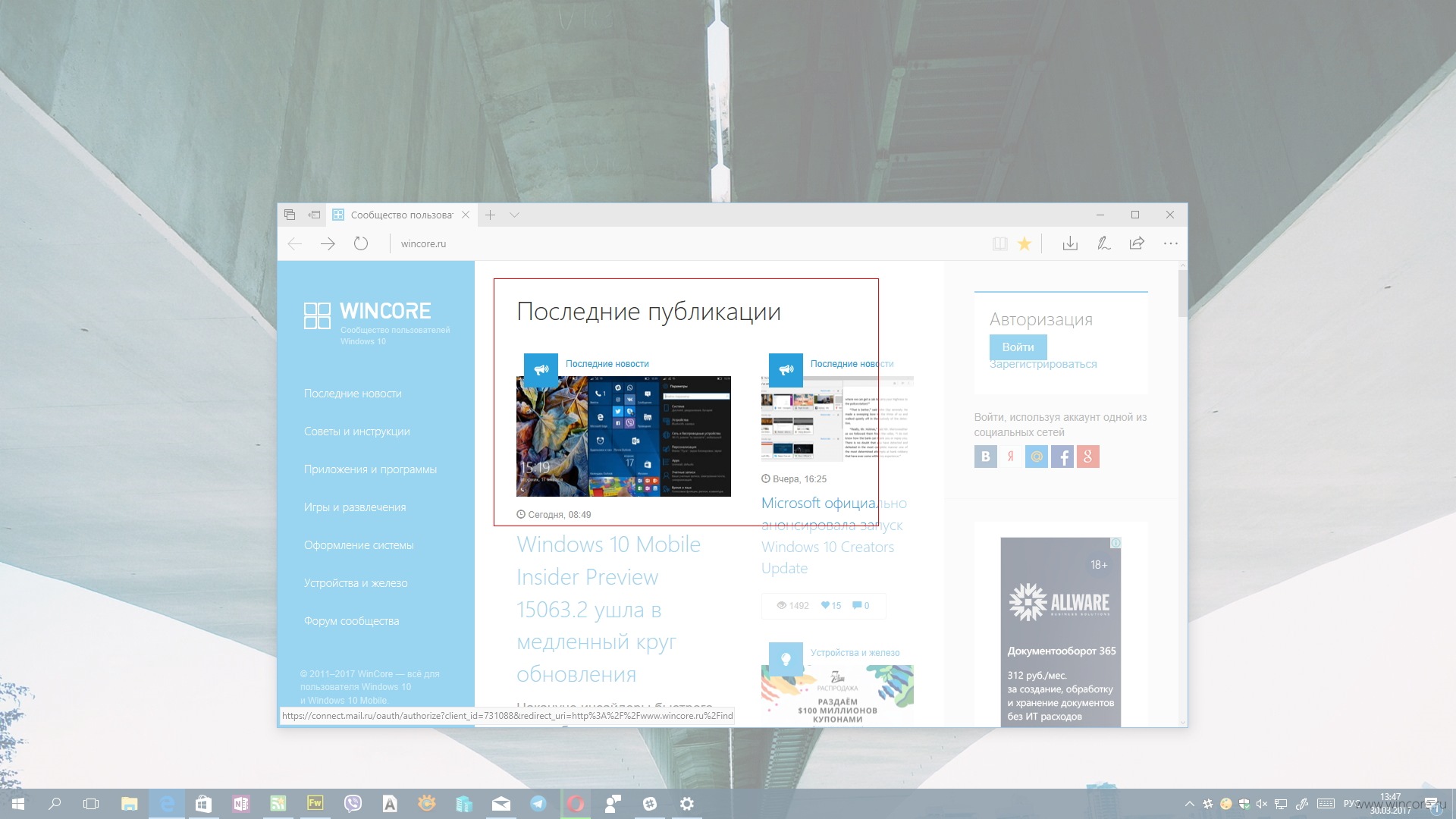Viewport: 1456px width, 819px height.
Task: Open the Windows 10 Mobile Insider Preview headline
Action: click(609, 609)
